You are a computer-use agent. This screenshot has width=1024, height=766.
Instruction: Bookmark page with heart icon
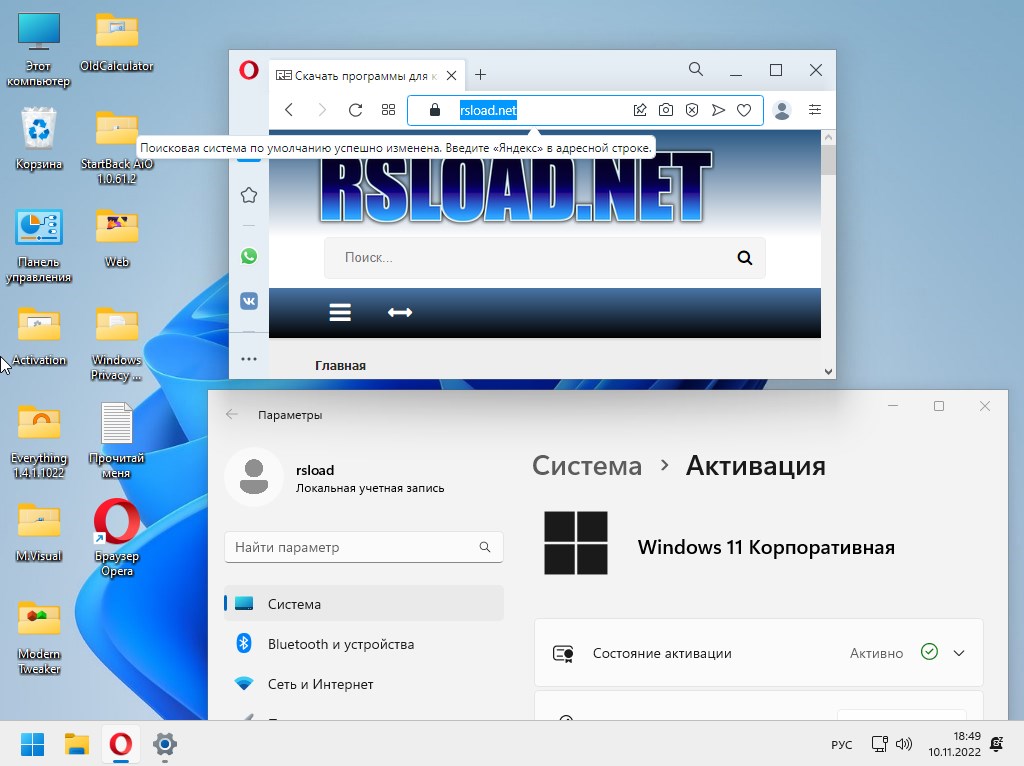[744, 110]
